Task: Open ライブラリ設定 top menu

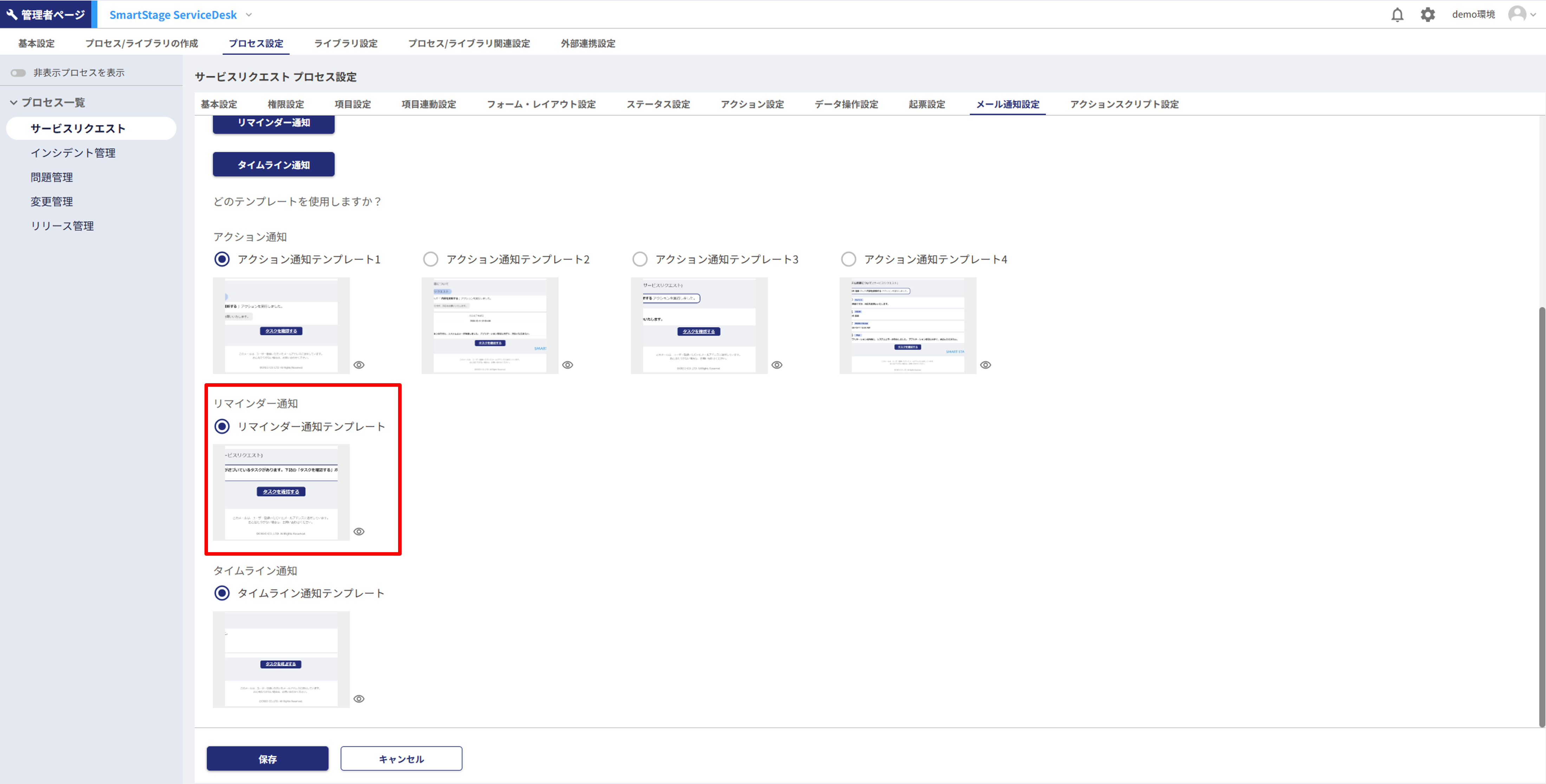Action: 346,43
